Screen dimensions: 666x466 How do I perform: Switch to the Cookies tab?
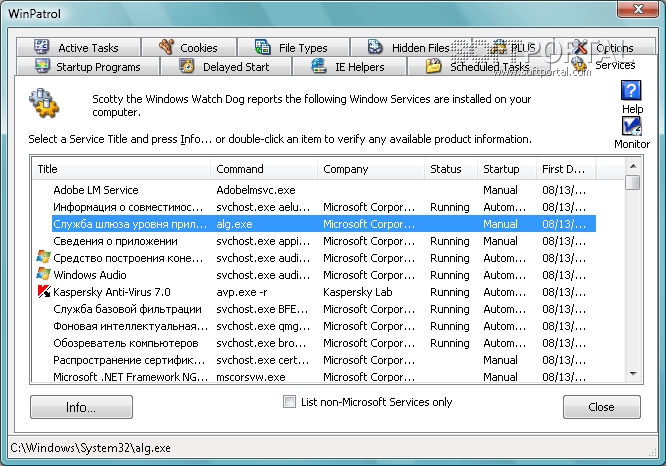click(189, 47)
